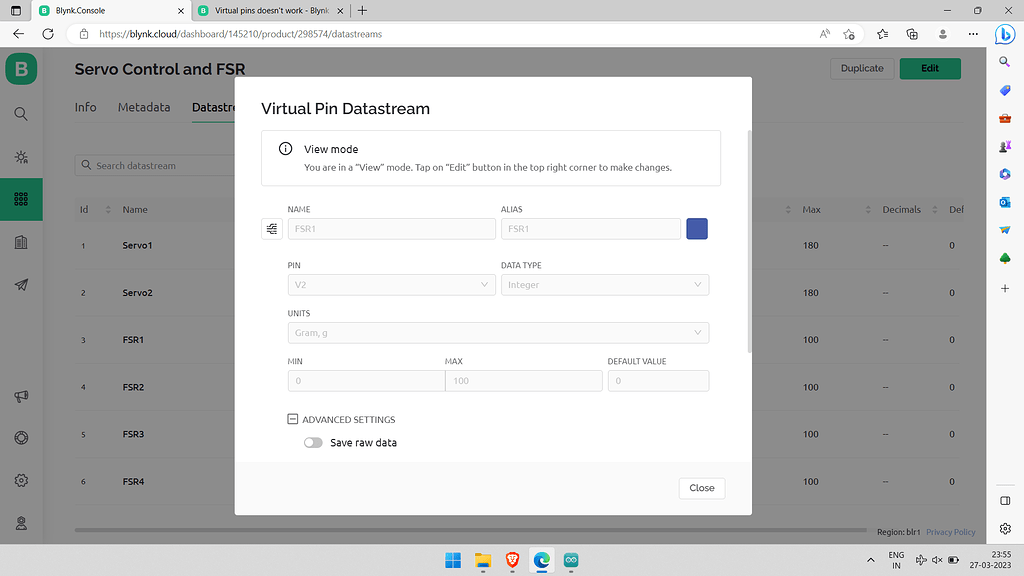
Task: Click the datastream type icon beside NAME field
Action: pos(271,228)
